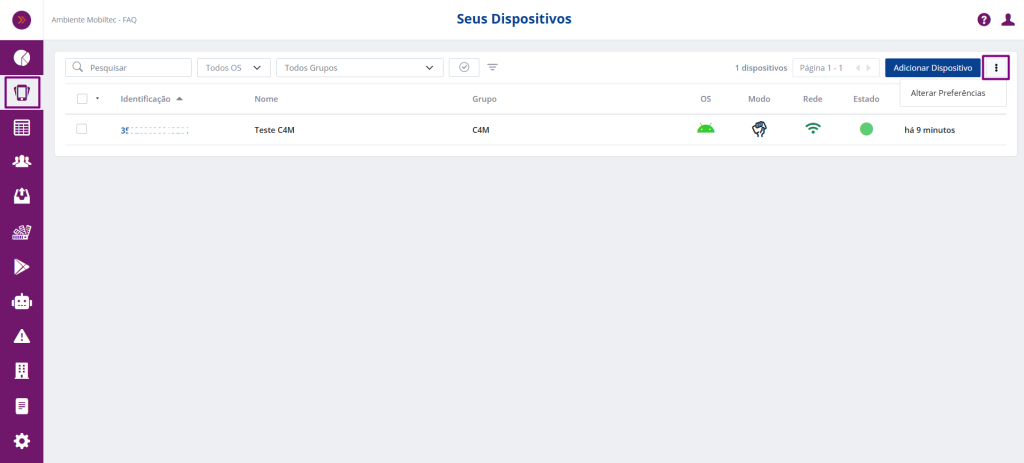Expand the Todos OS dropdown
The image size is (1024, 463).
point(234,68)
